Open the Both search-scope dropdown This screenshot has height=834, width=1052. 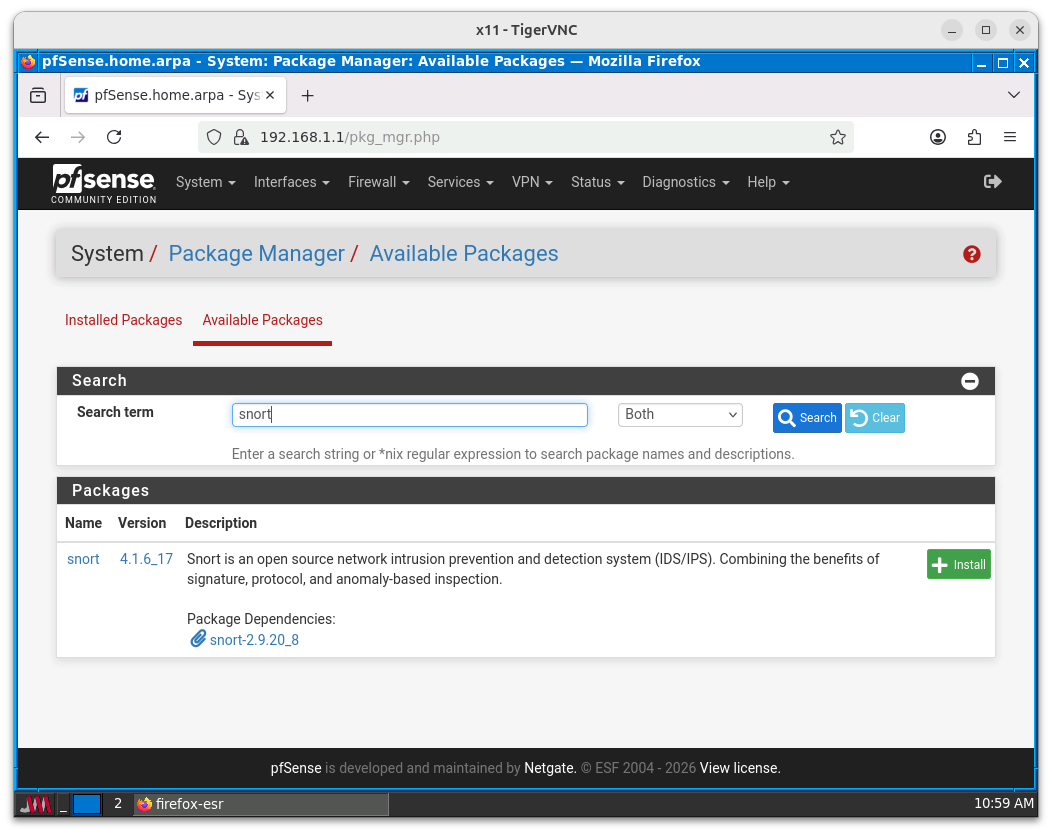(x=680, y=415)
